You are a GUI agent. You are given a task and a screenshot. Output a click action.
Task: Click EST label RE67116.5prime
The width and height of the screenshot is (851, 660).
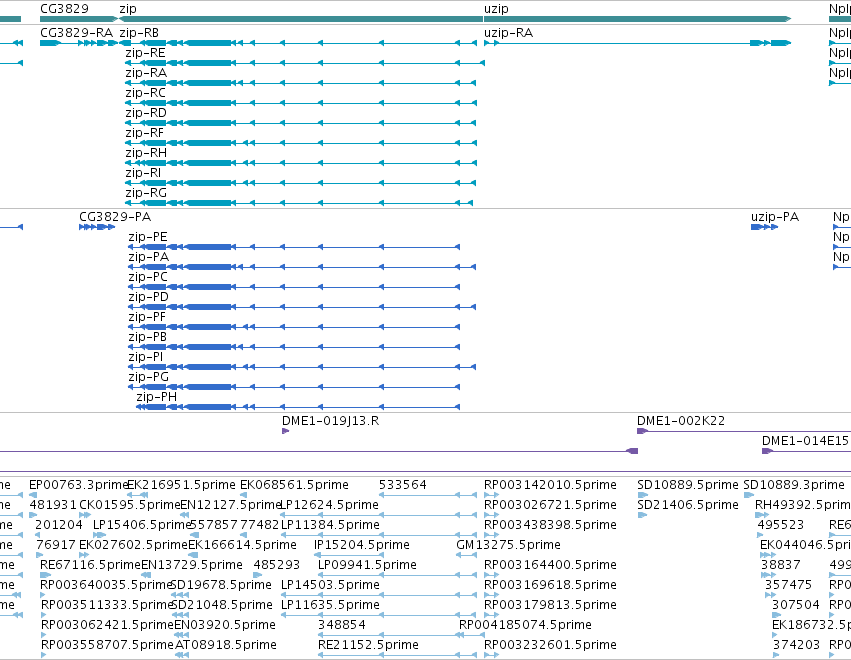click(91, 565)
